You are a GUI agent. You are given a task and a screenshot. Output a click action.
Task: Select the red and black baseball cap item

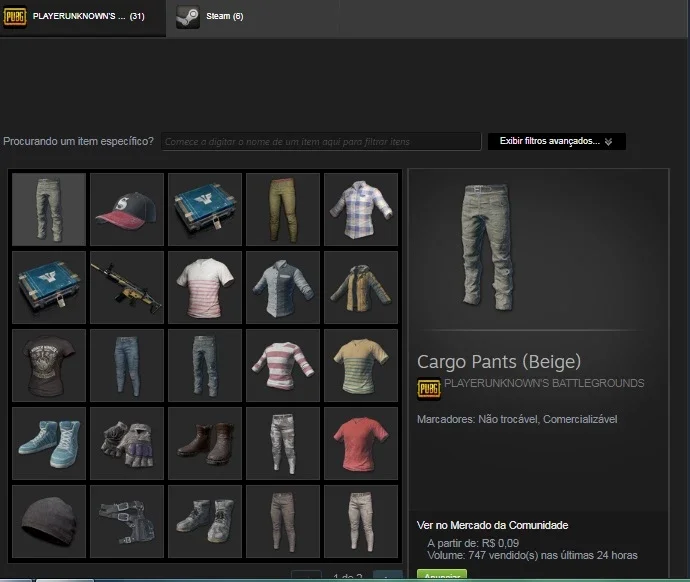(x=127, y=209)
